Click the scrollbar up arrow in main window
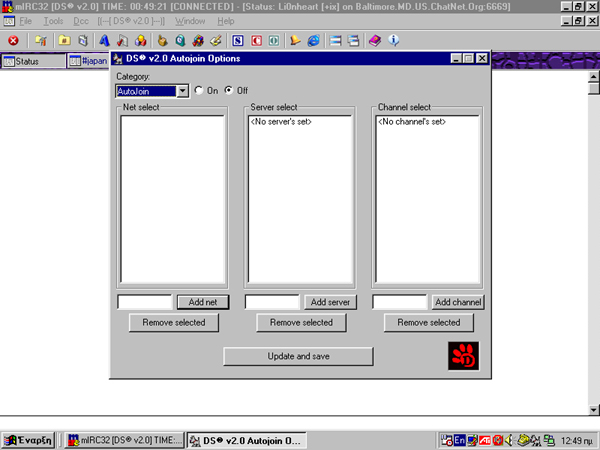 pos(593,77)
